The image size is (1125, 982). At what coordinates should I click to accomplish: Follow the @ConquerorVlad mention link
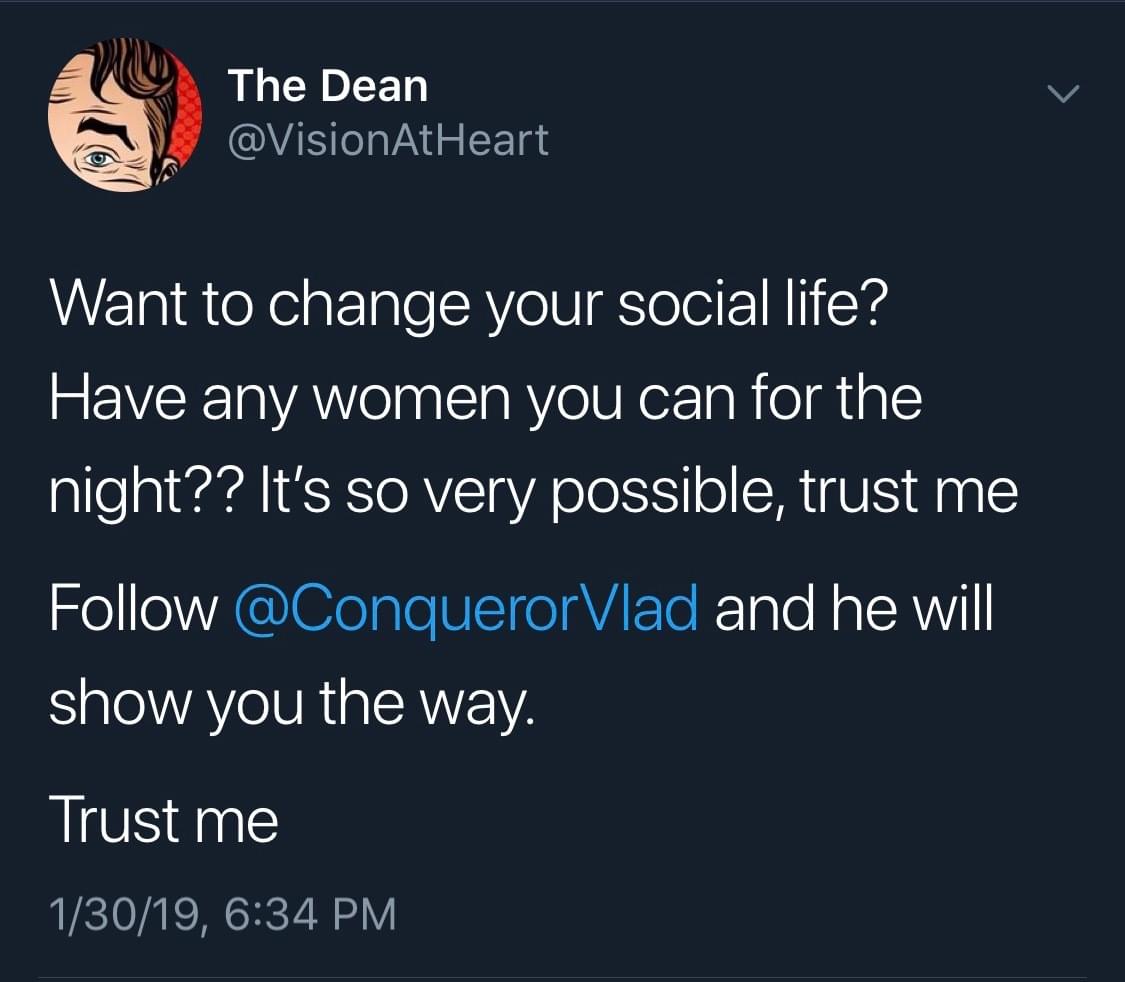click(466, 609)
